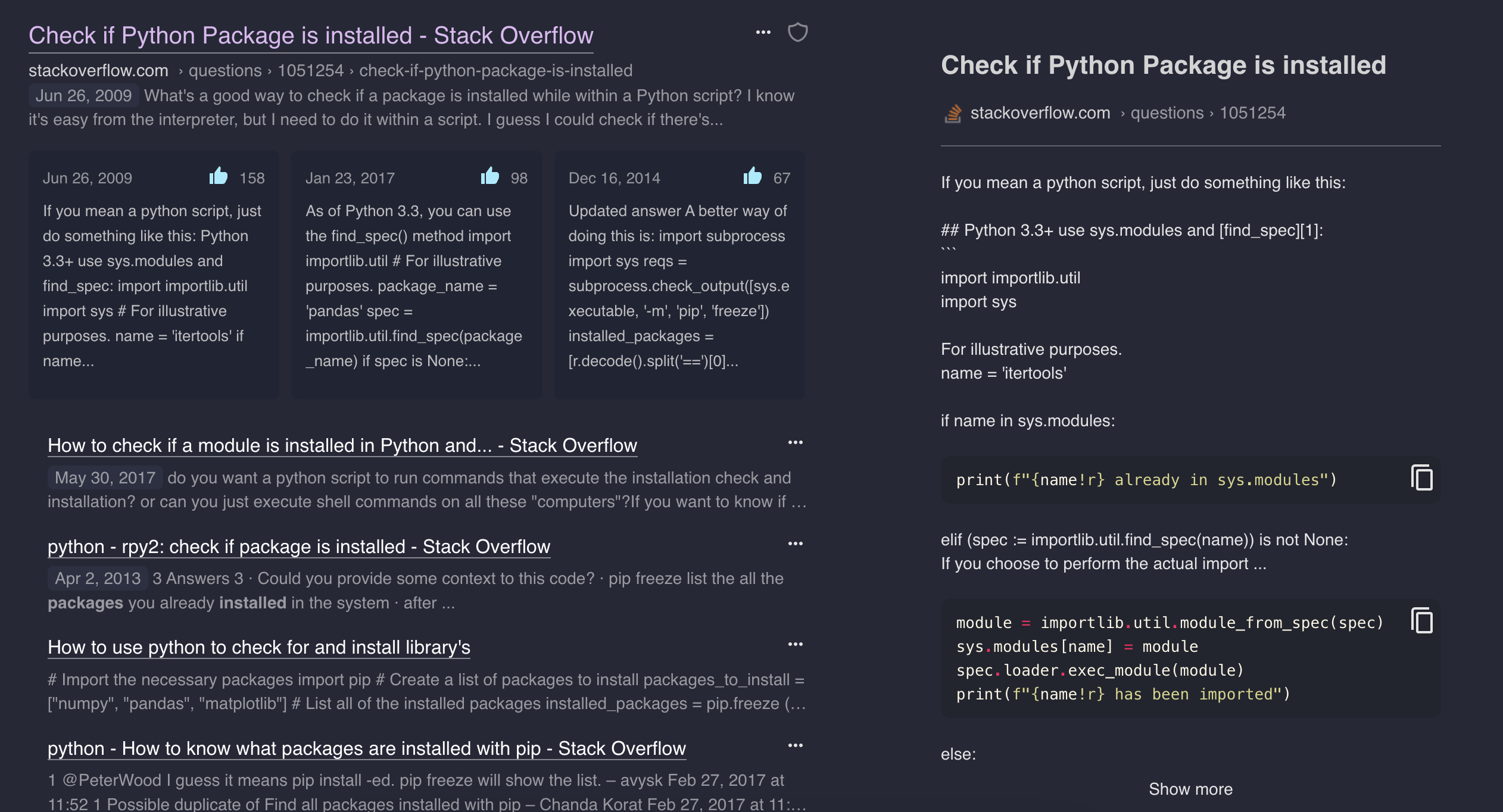Open 'How to know what packages' pip link
This screenshot has height=812, width=1503.
367,748
